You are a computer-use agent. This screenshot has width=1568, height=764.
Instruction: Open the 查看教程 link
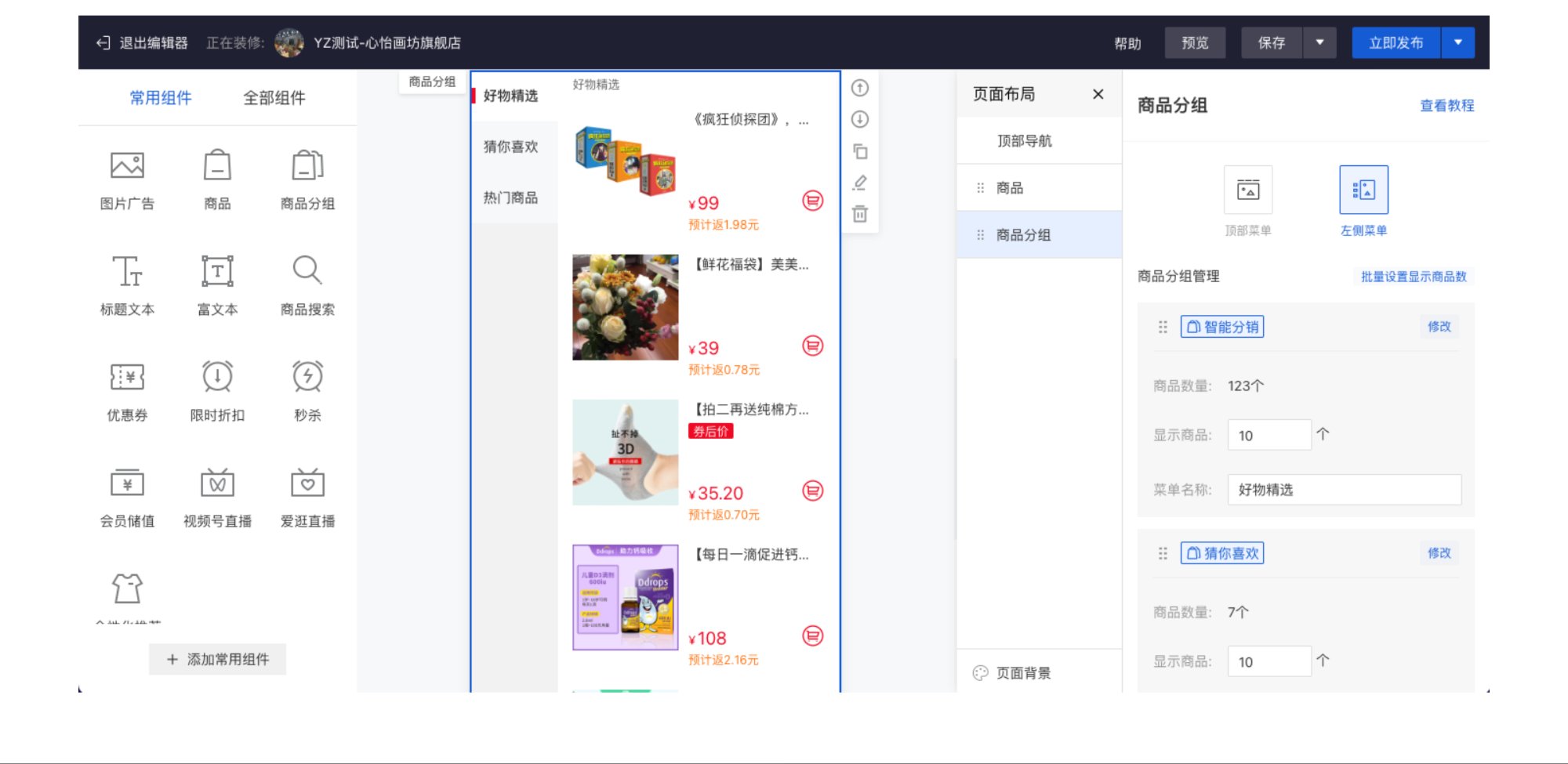click(x=1446, y=106)
